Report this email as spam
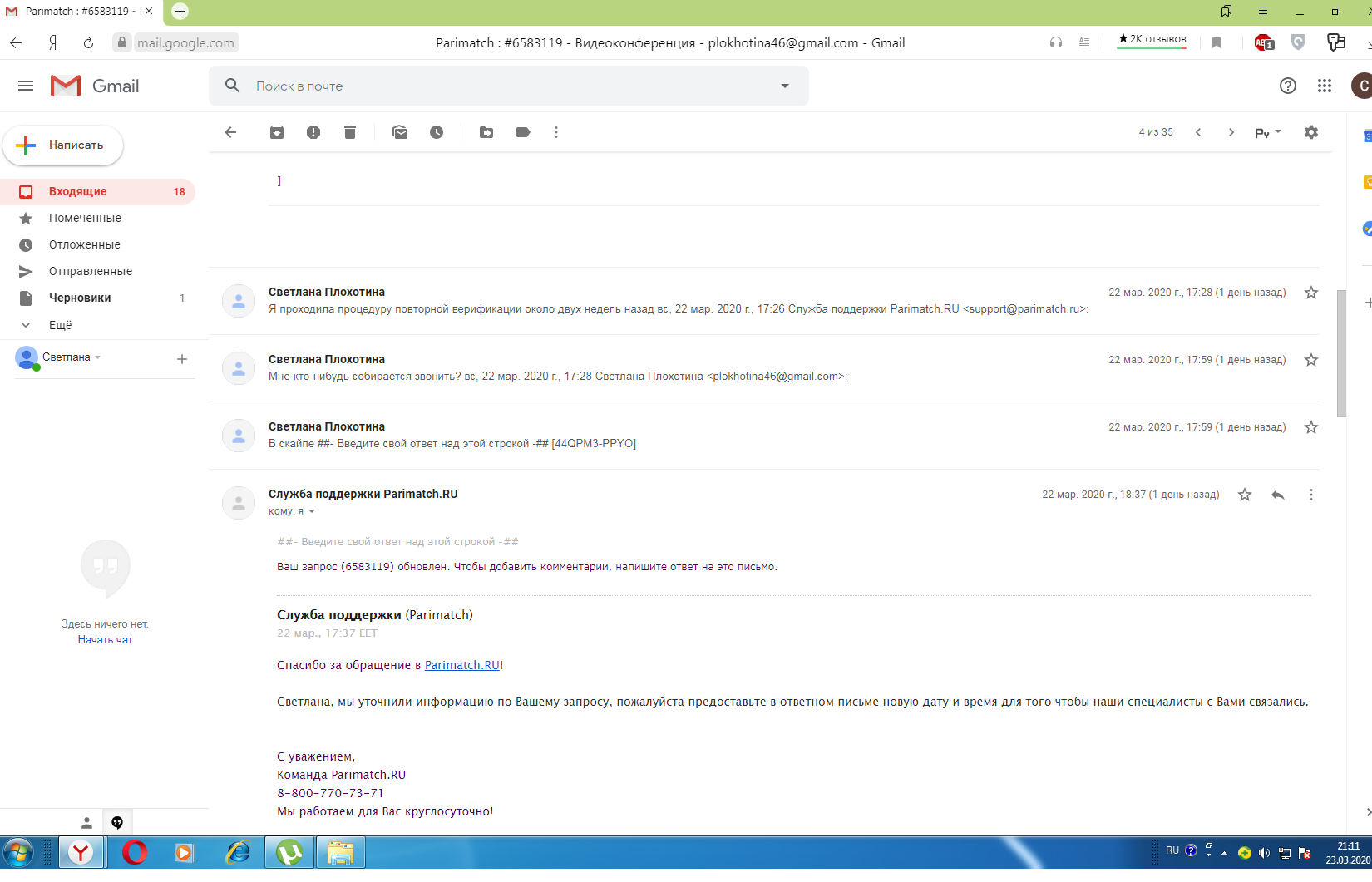Image resolution: width=1372 pixels, height=882 pixels. (313, 132)
